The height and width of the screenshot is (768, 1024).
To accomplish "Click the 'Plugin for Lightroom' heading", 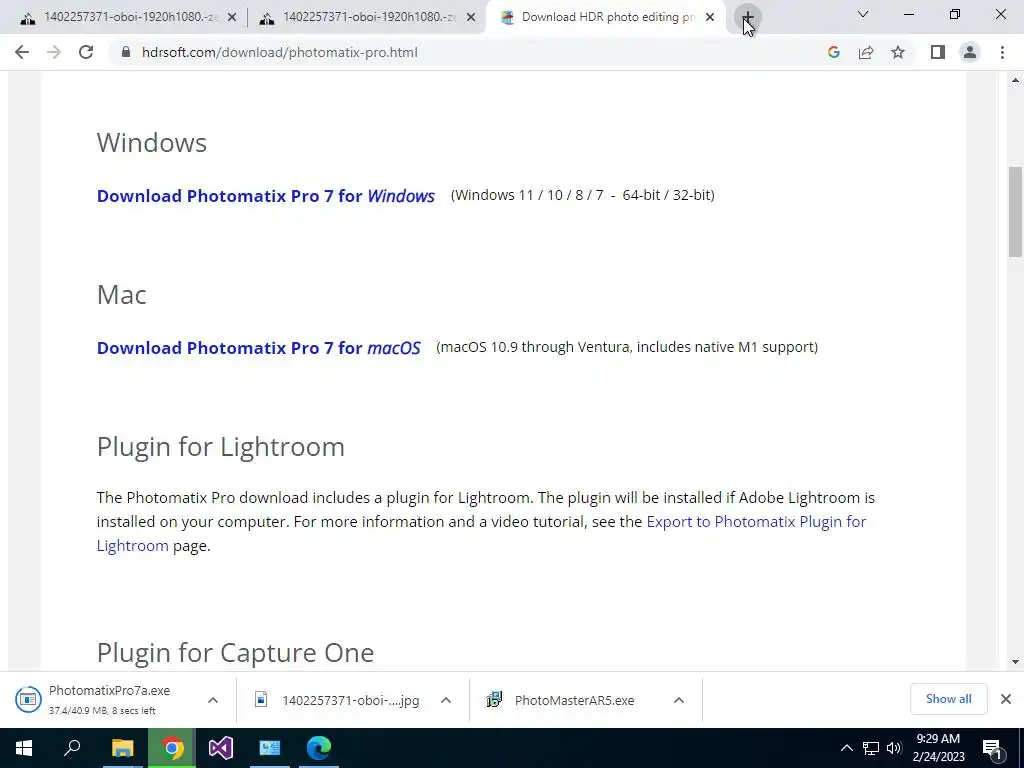I will (x=221, y=447).
